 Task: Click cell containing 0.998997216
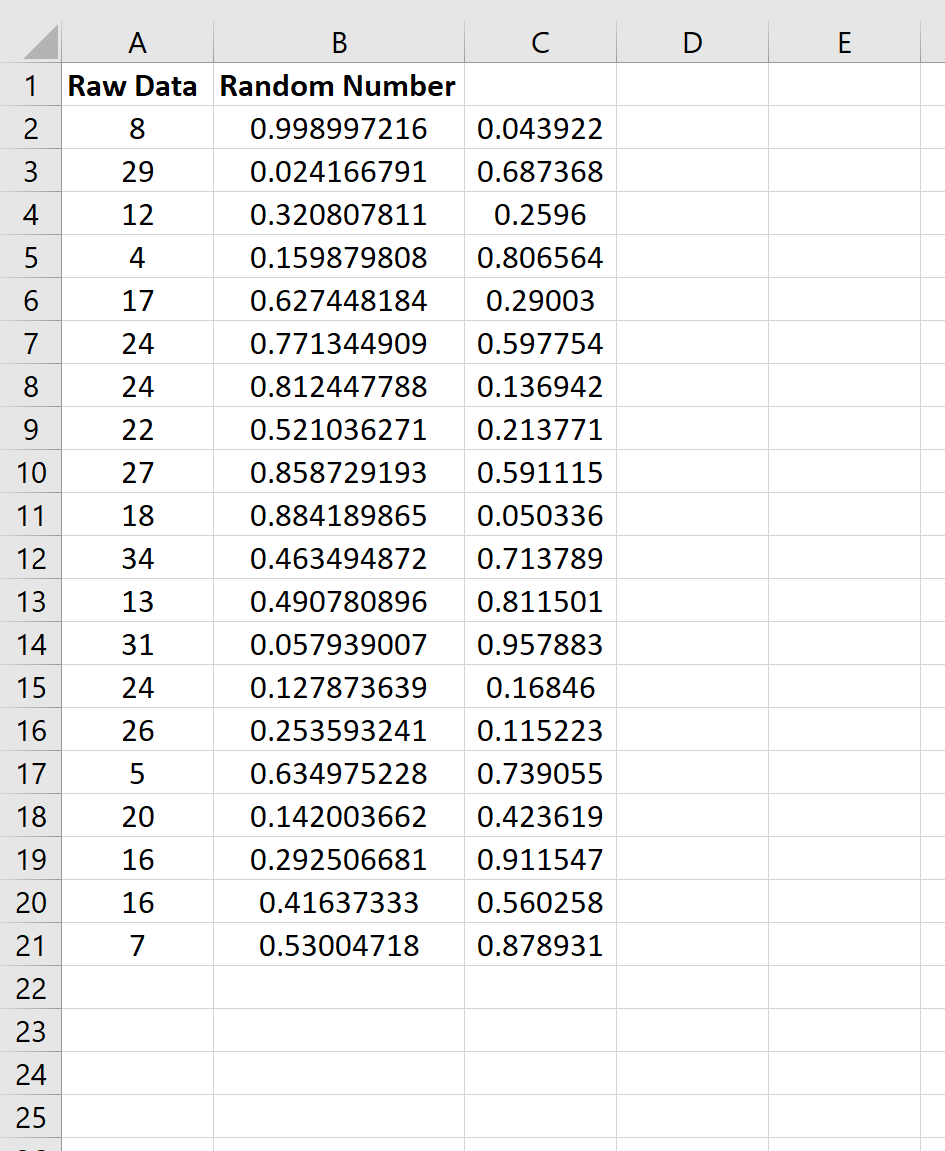[338, 128]
